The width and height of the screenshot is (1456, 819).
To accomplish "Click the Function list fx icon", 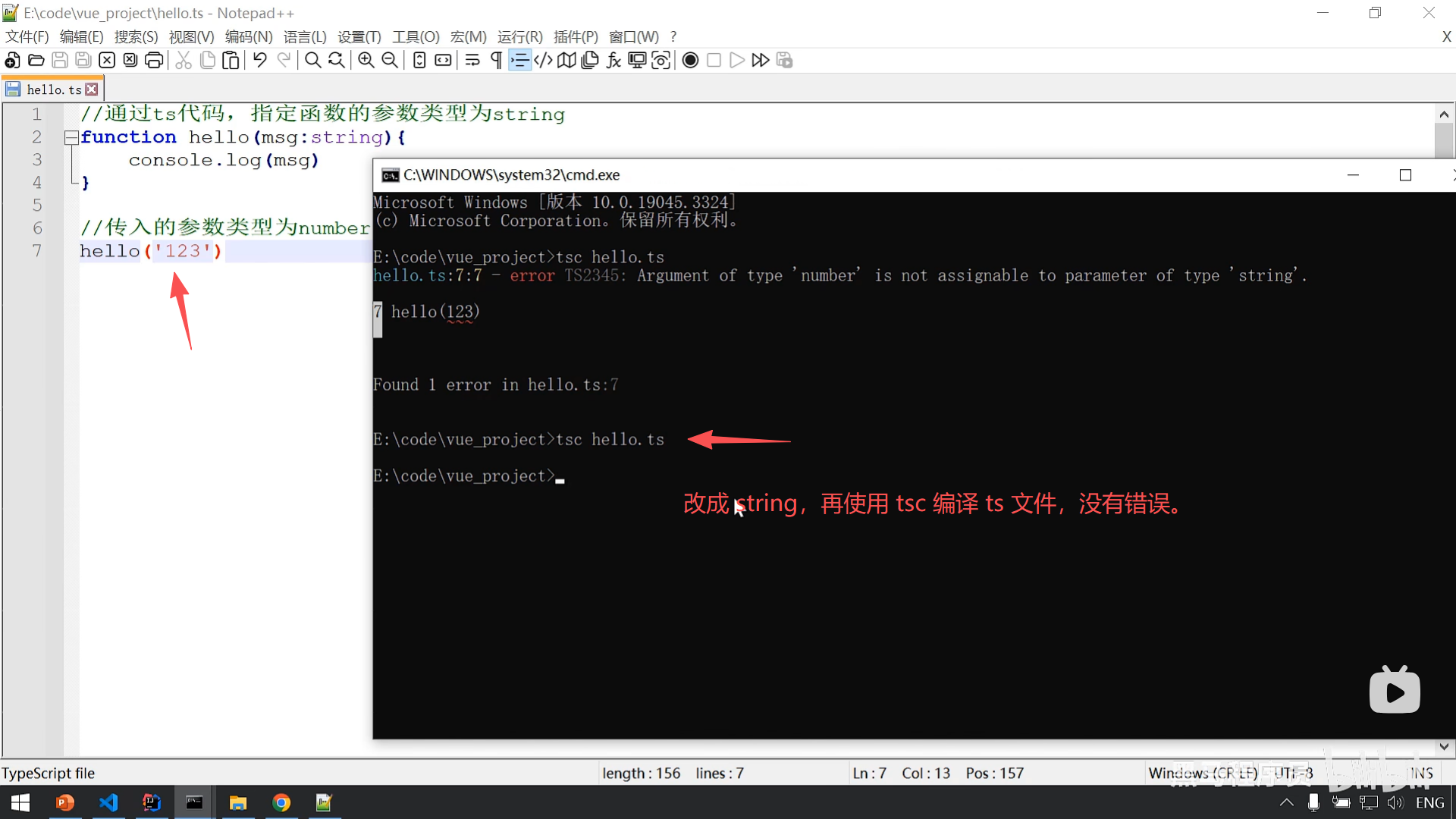I will 613,61.
